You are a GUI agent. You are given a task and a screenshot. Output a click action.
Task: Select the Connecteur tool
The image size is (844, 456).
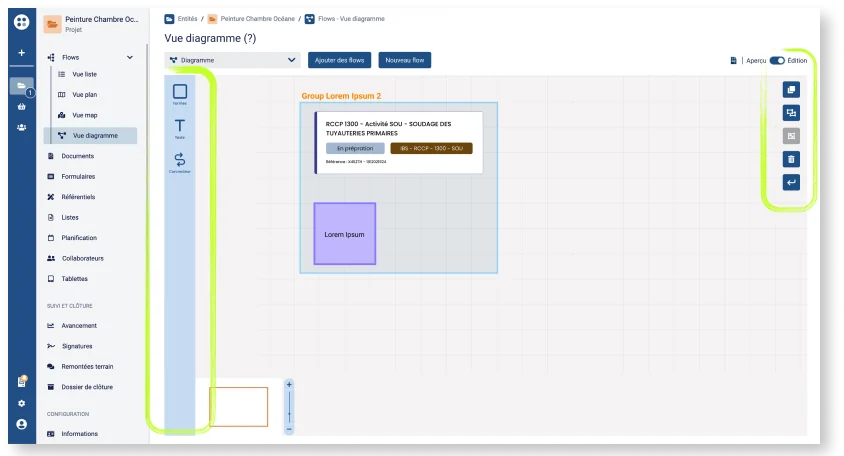(180, 162)
